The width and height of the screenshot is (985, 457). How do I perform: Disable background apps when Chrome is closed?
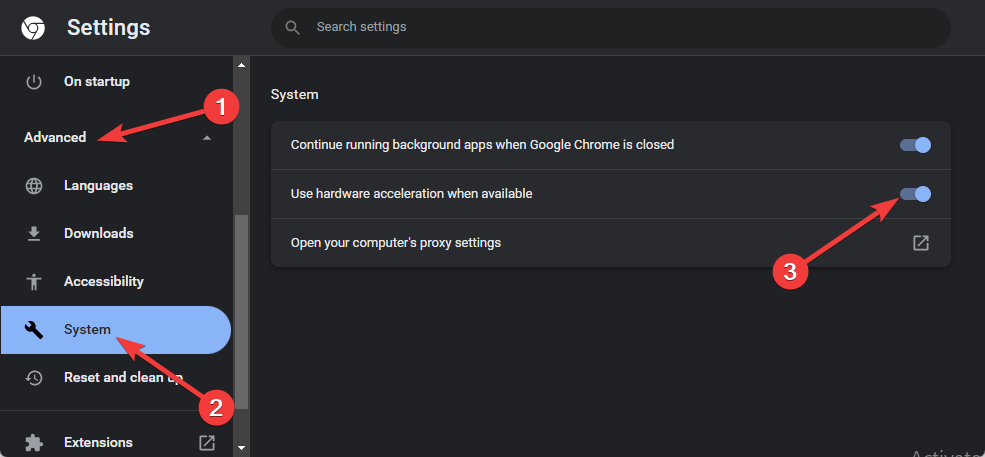[915, 145]
